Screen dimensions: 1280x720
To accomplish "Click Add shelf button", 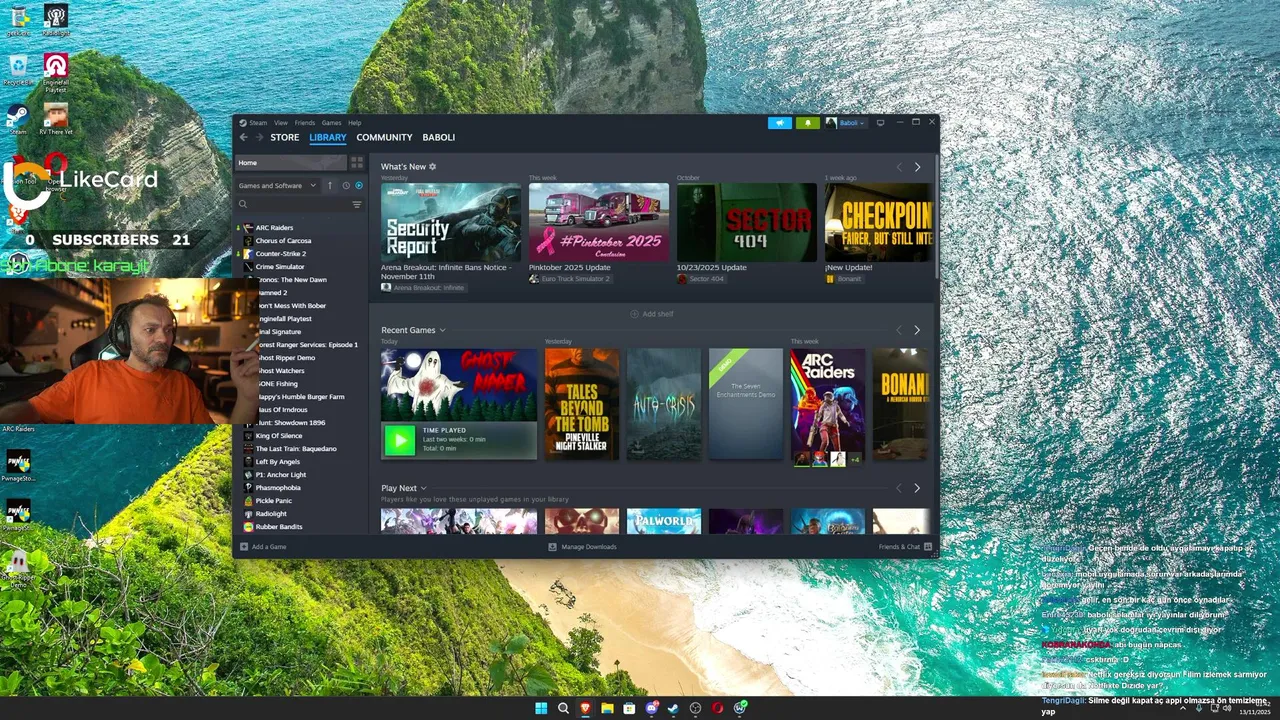I will 652,314.
